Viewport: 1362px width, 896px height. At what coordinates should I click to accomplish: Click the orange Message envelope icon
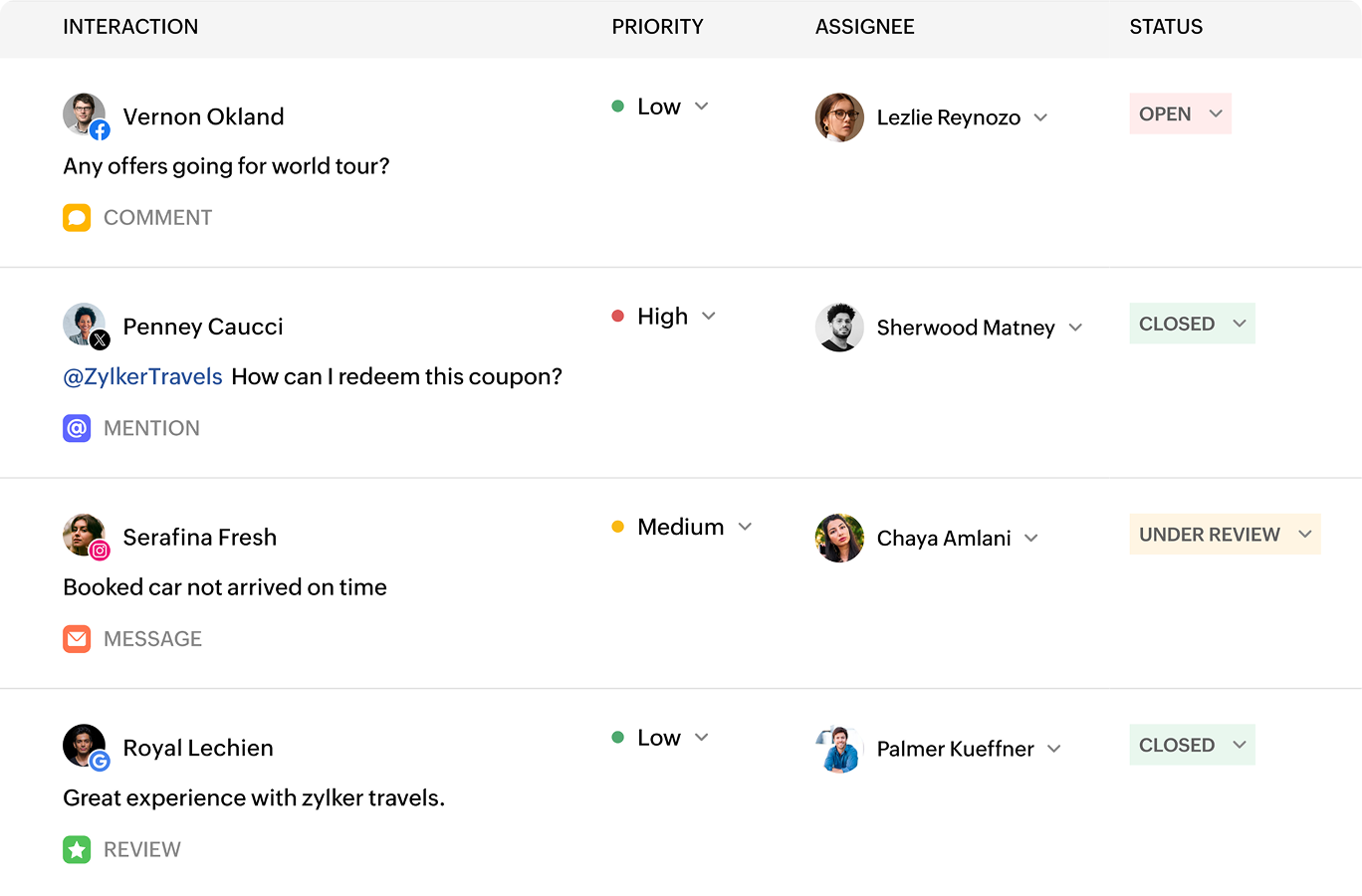click(x=77, y=639)
